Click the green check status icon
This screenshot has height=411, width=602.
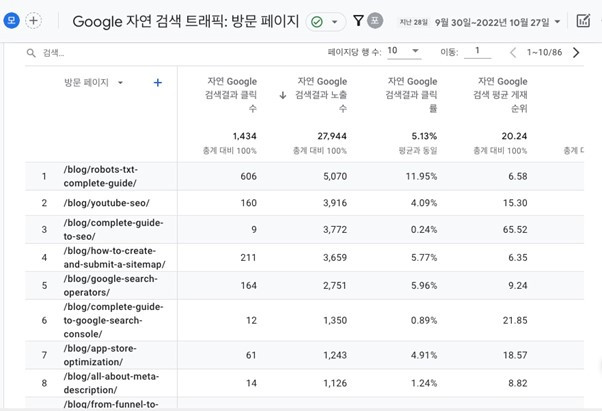point(317,22)
